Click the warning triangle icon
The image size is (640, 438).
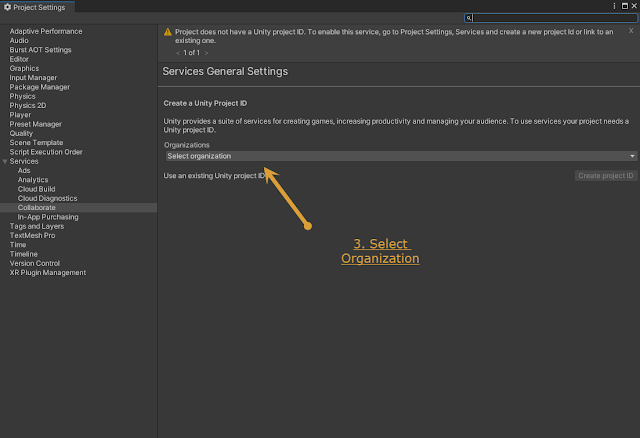point(168,32)
